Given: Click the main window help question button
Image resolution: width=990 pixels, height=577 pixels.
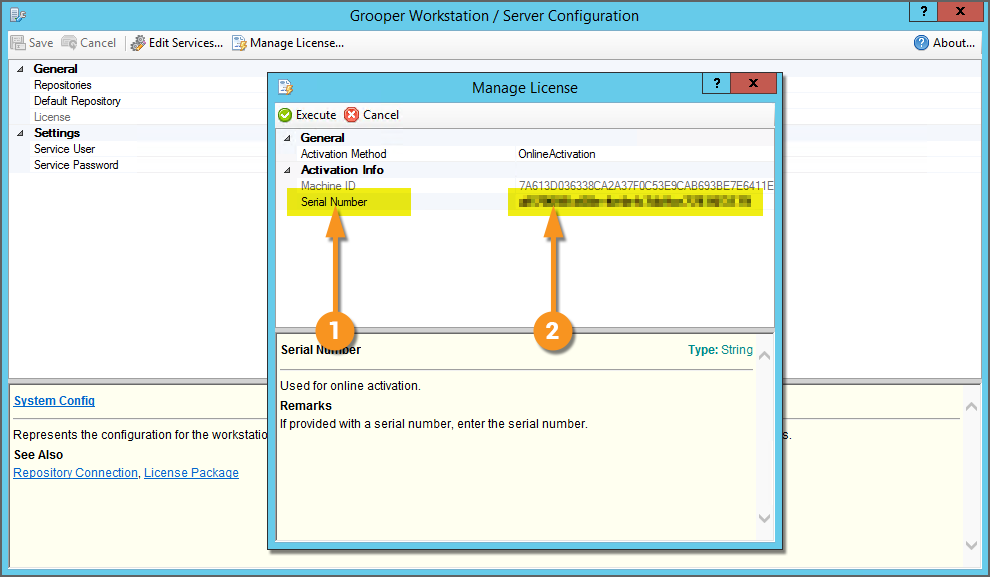Looking at the screenshot, I should [x=924, y=11].
